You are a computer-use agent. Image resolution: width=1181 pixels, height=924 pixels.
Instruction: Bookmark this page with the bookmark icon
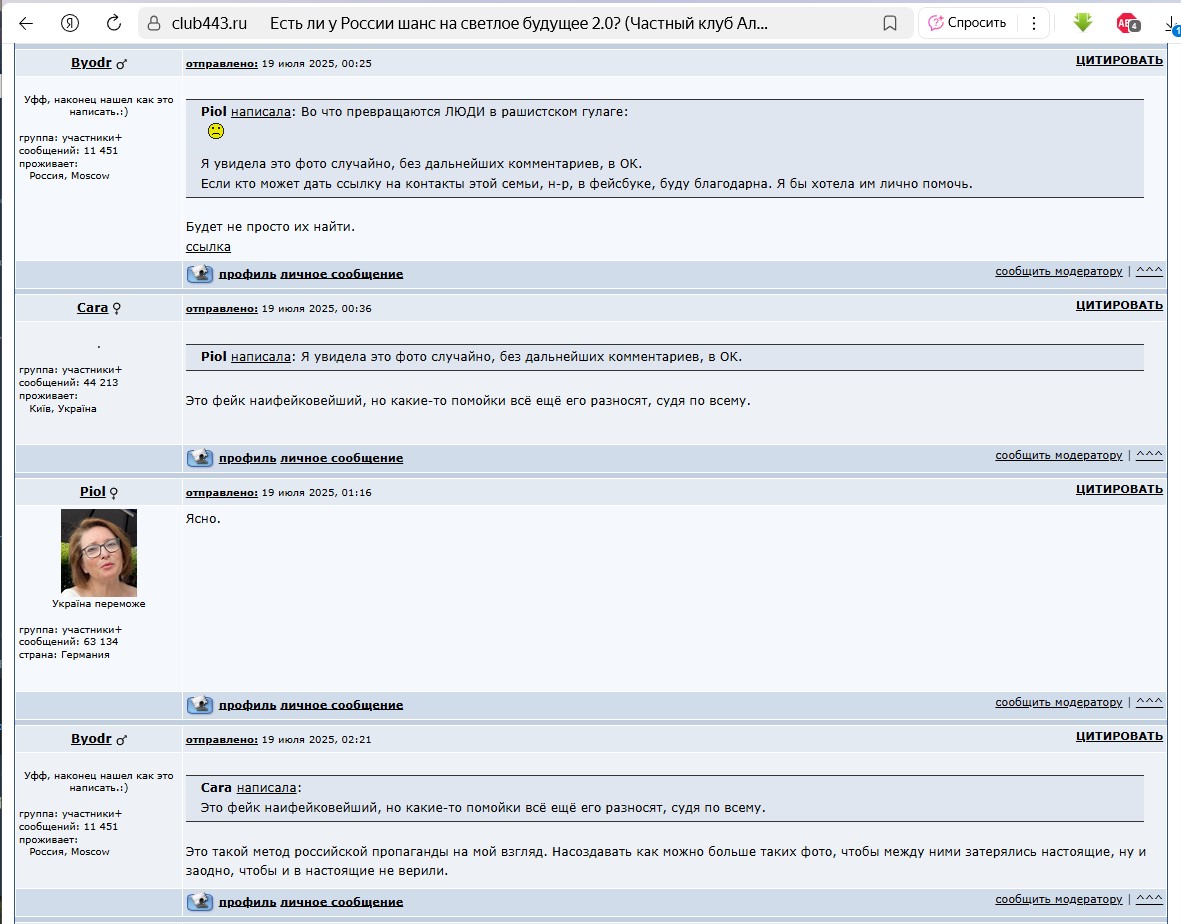point(890,23)
